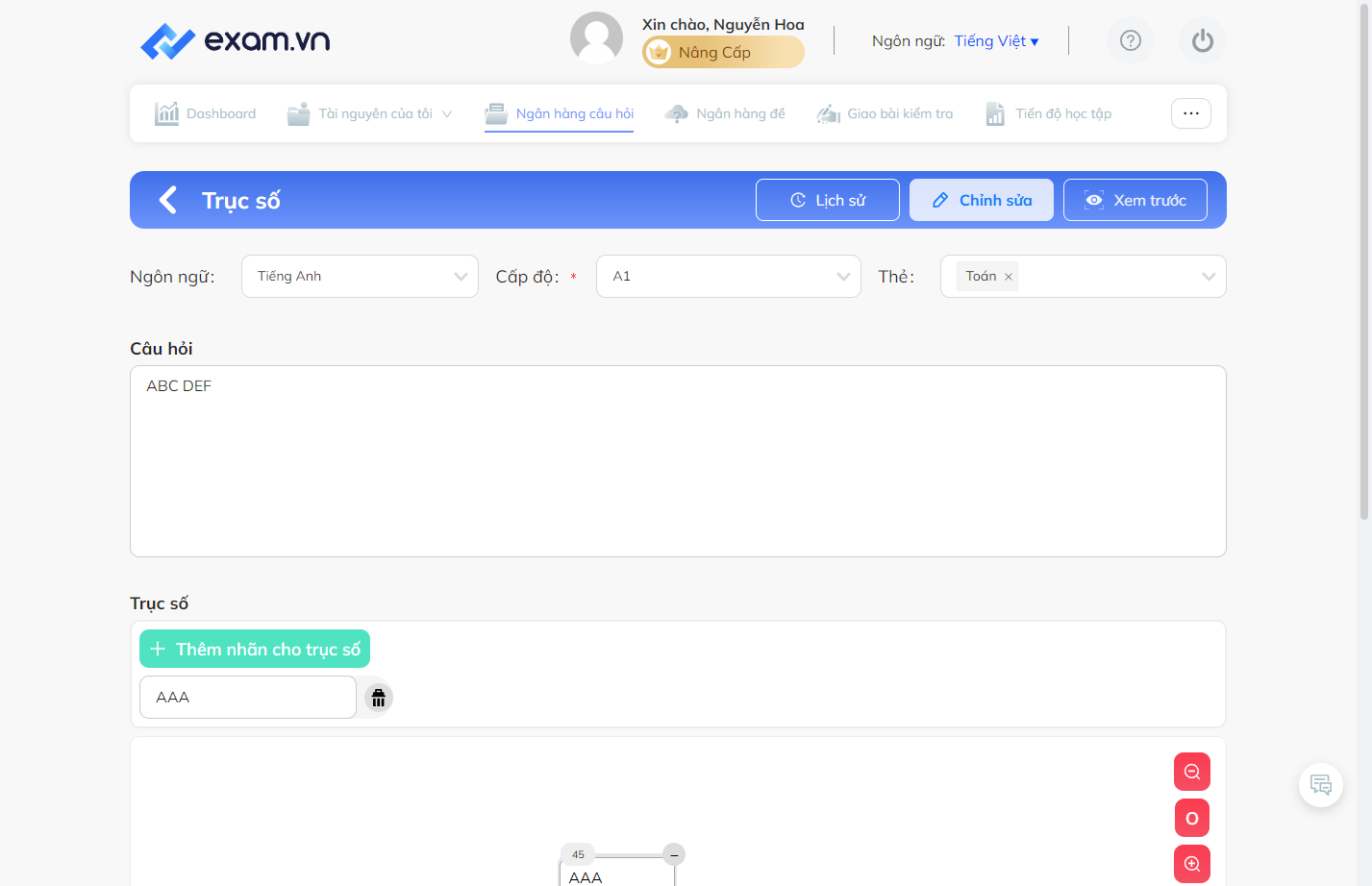This screenshot has width=1372, height=886.
Task: Click the minus handle on the number line
Action: [x=675, y=854]
